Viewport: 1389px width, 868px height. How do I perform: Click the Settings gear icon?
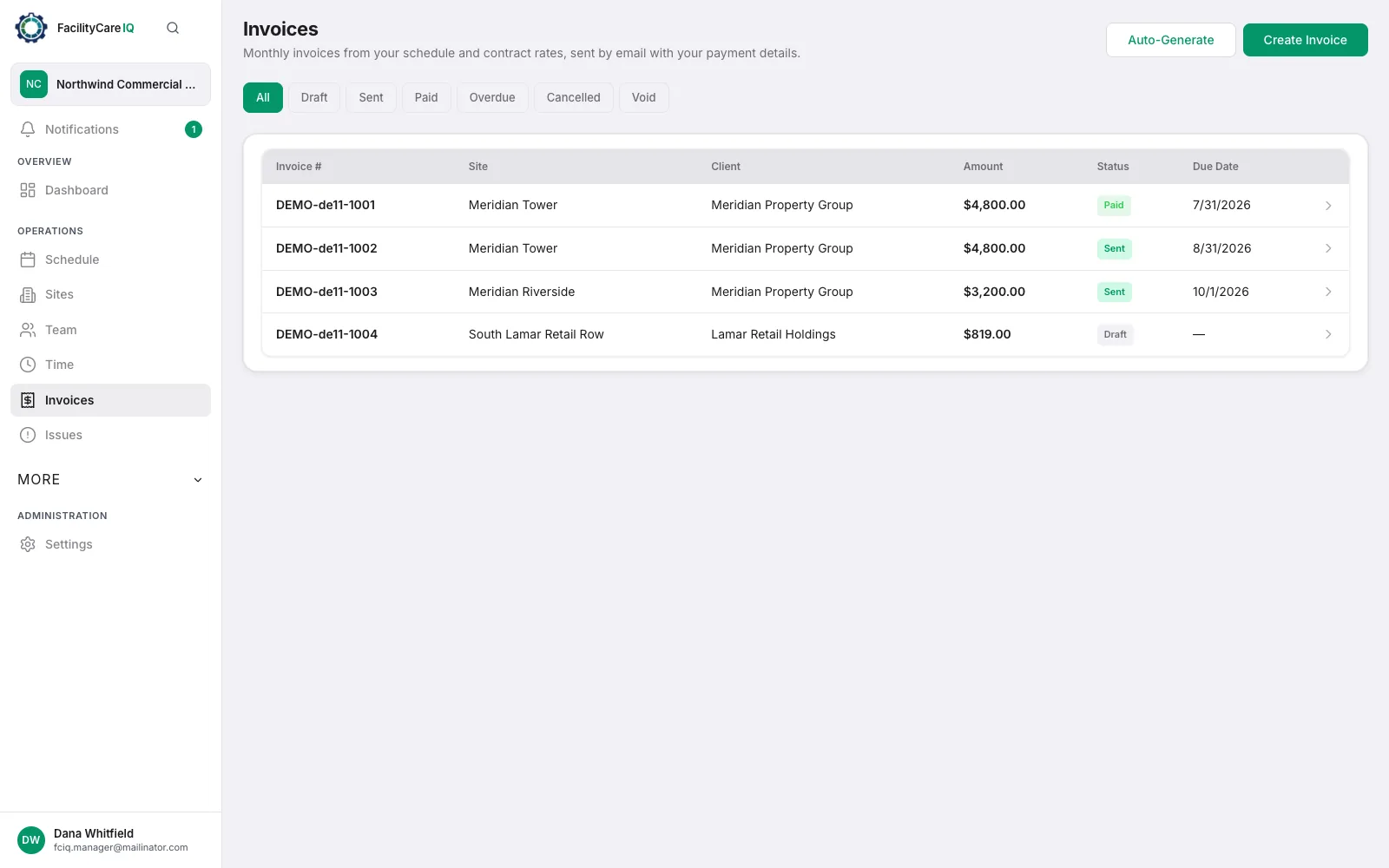28,544
